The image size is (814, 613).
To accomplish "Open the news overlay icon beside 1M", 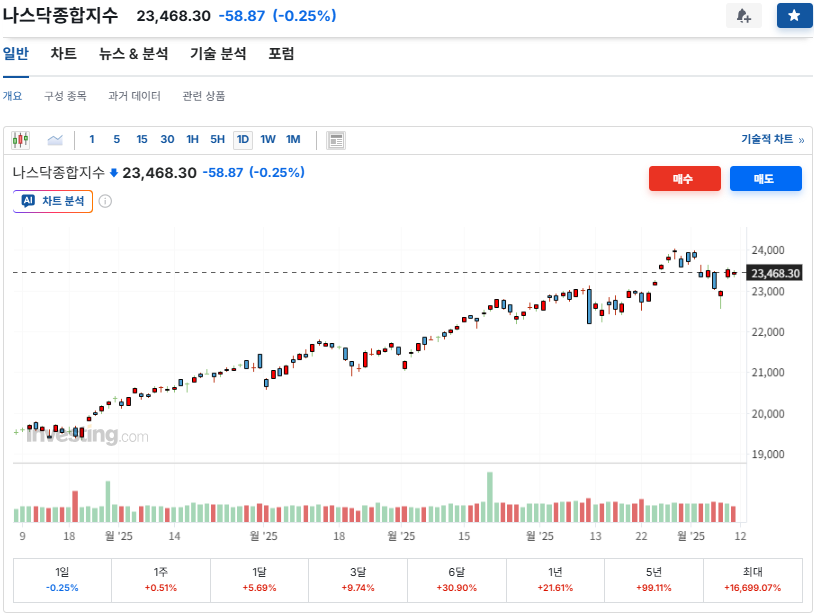I will [x=336, y=140].
